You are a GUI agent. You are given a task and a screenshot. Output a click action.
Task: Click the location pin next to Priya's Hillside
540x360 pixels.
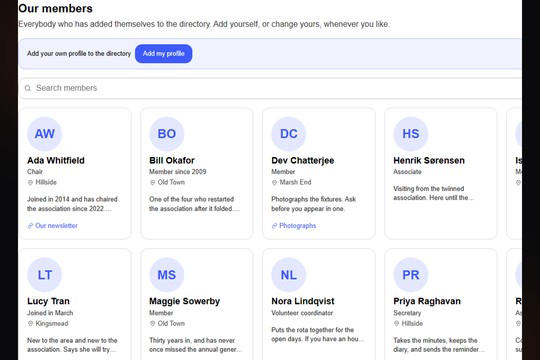click(x=396, y=323)
